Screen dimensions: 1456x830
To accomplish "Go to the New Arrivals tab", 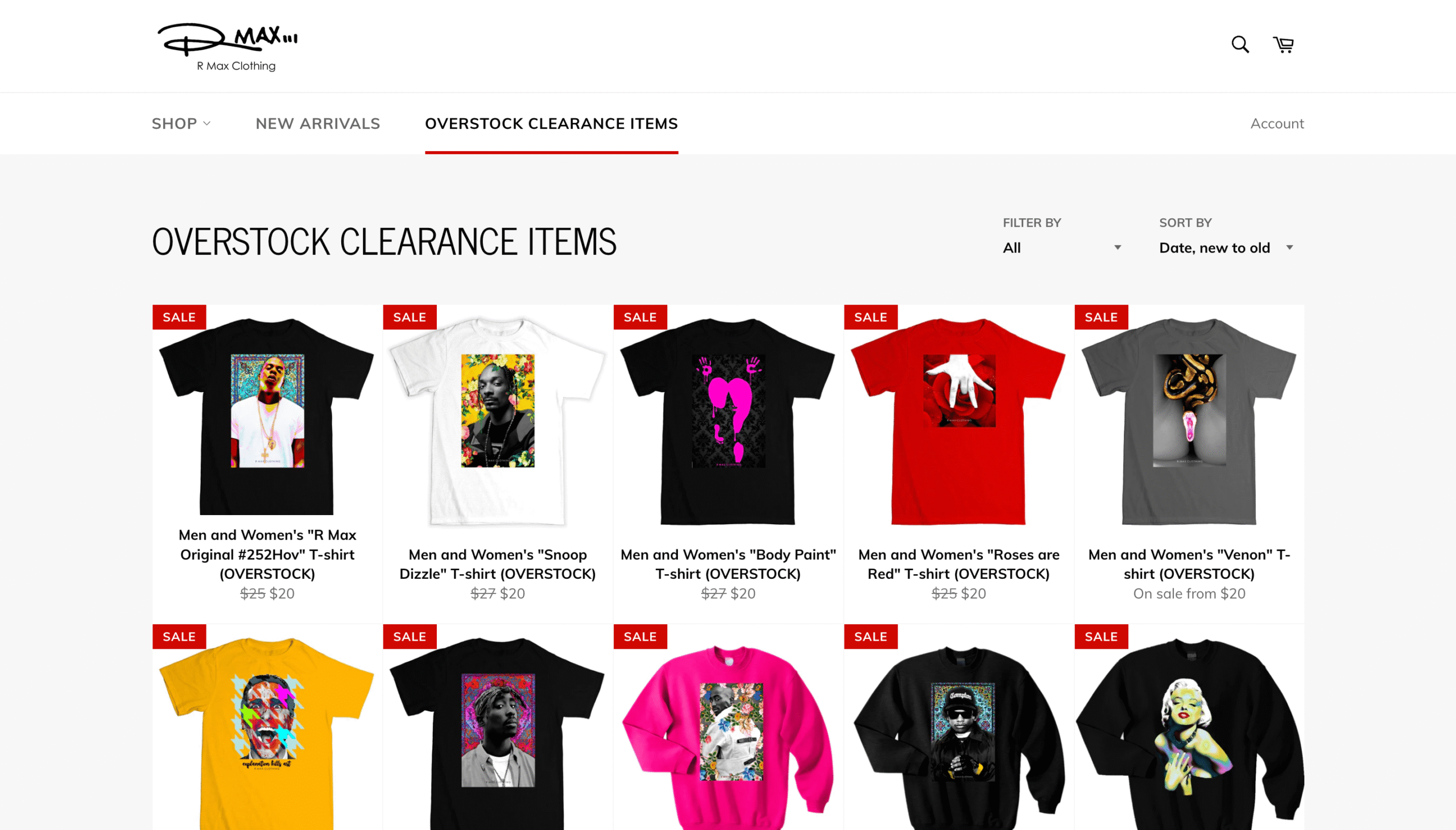I will click(318, 123).
